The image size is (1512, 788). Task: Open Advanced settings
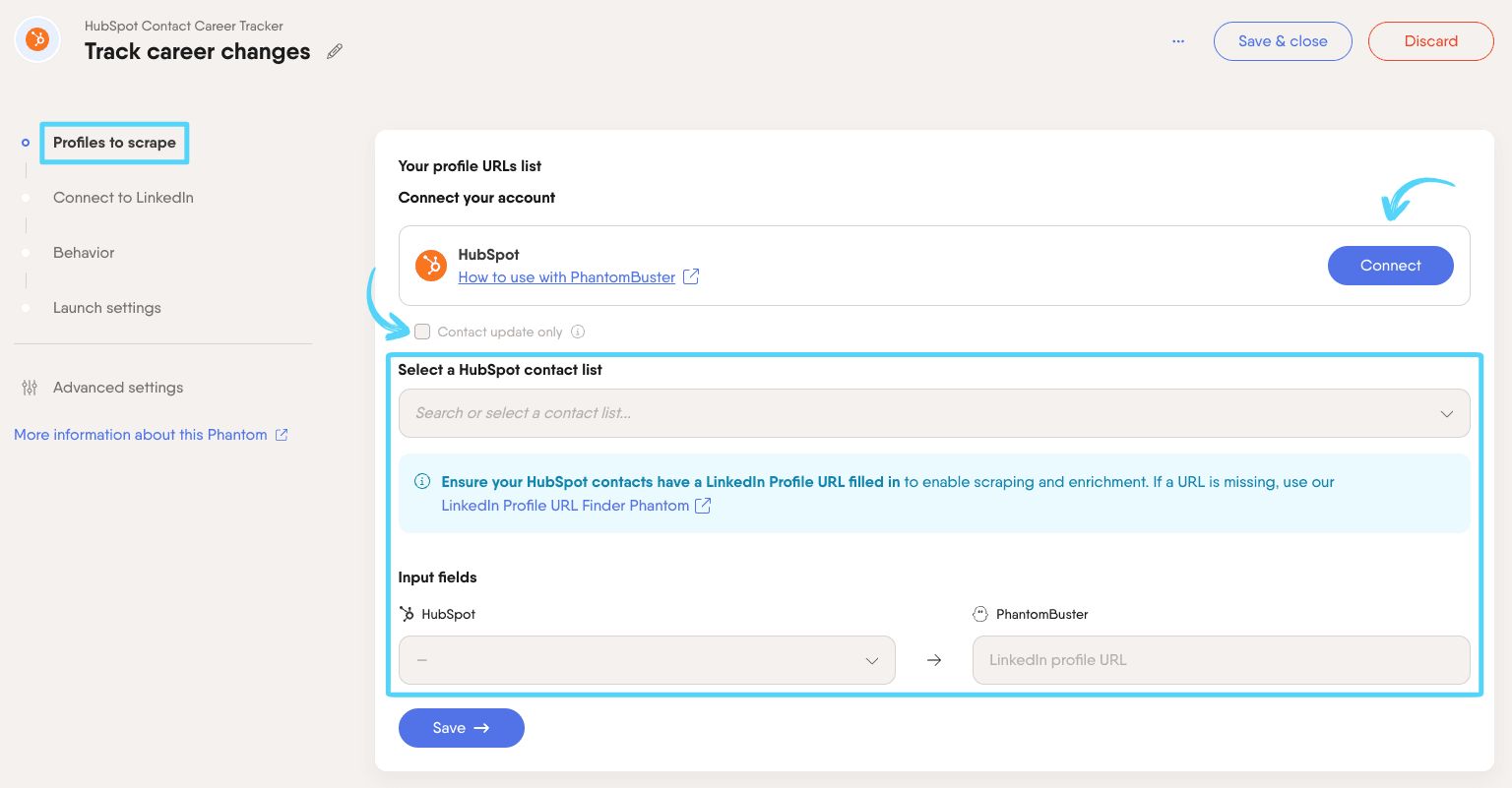point(118,388)
